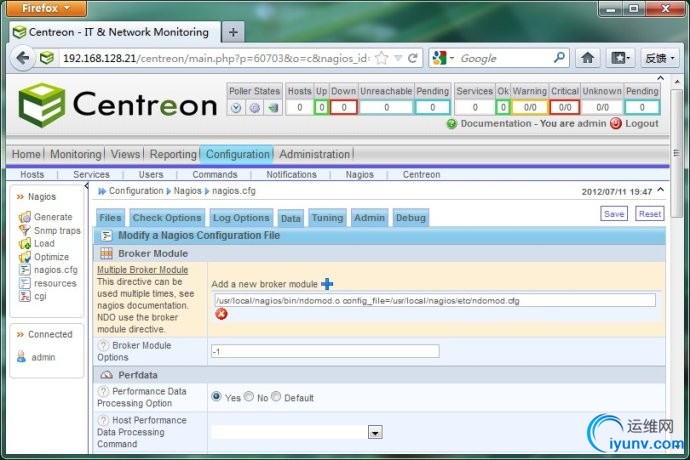Reload the page with the refresh icon
Viewport: 690px width, 460px height.
pyautogui.click(x=412, y=58)
